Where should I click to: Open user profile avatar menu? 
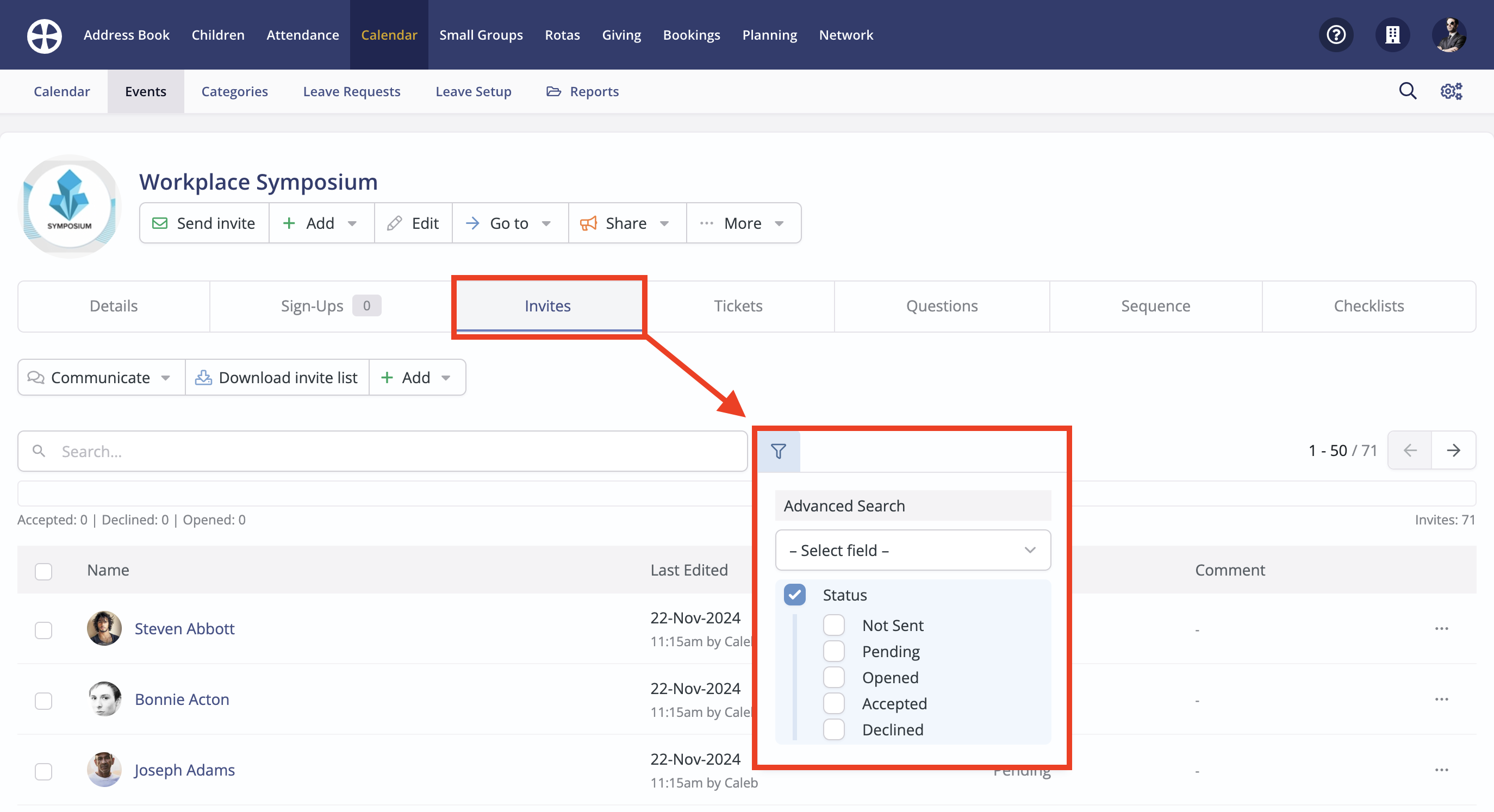tap(1449, 35)
